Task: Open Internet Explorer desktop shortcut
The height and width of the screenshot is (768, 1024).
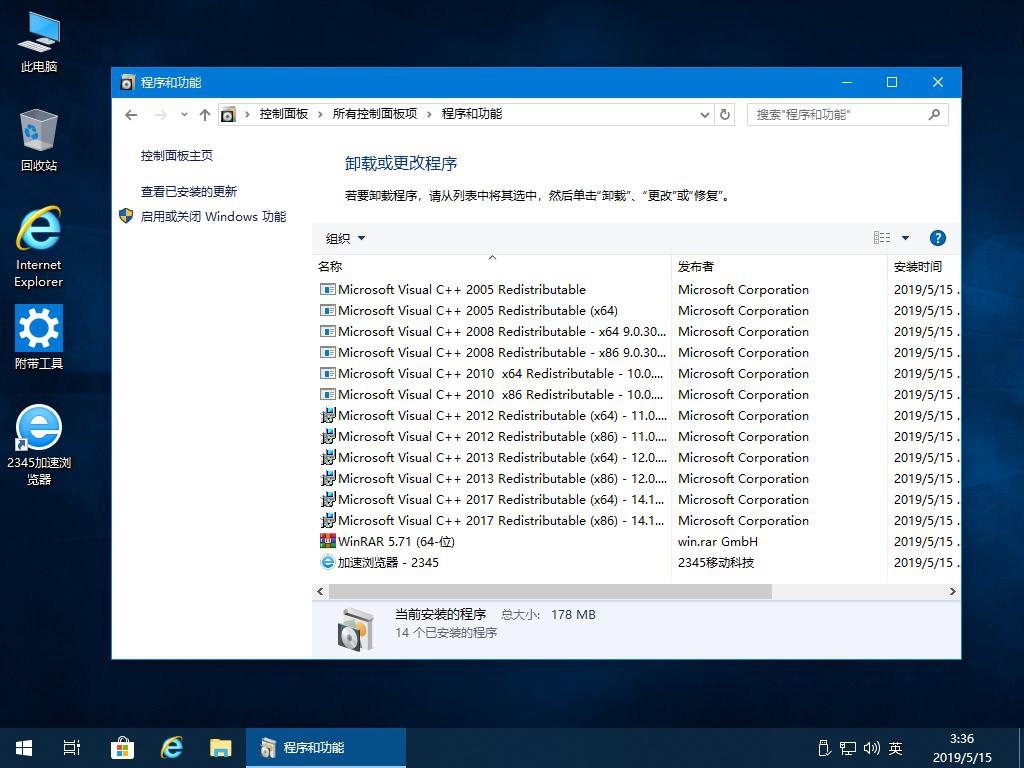Action: click(x=39, y=247)
